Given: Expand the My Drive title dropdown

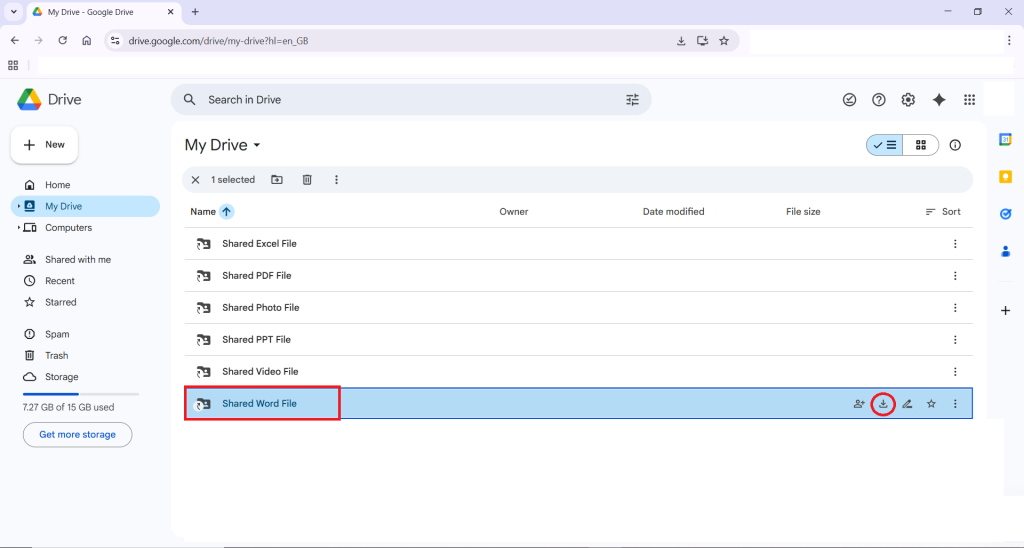Looking at the screenshot, I should (x=256, y=145).
